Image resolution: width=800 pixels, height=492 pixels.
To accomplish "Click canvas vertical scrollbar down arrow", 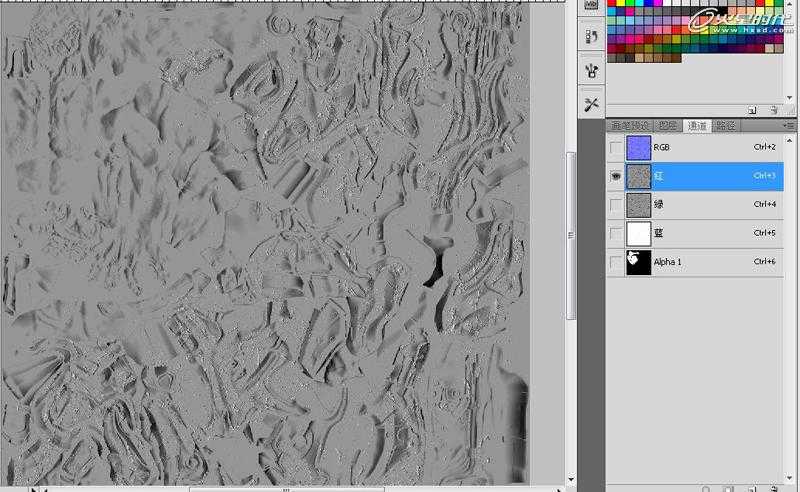I will coord(571,479).
